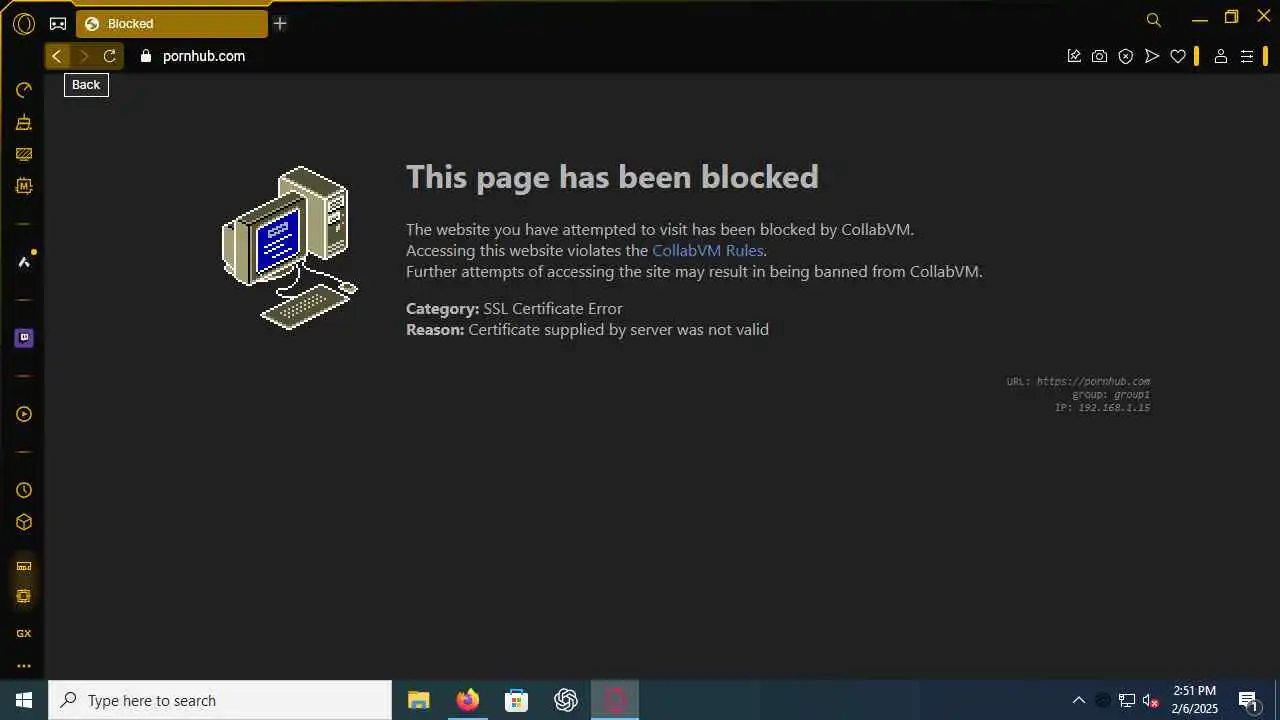Open History clock icon in sidebar
The image size is (1280, 720).
coord(24,490)
